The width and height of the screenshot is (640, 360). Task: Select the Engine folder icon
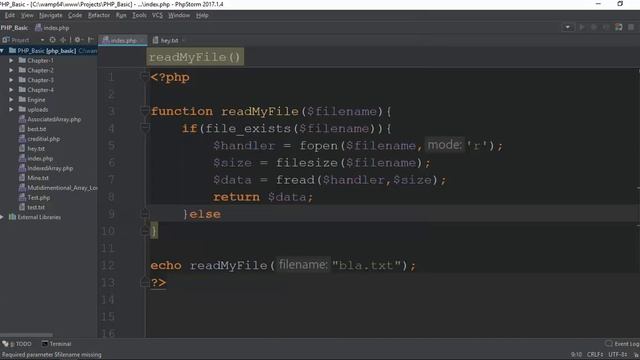(x=22, y=100)
